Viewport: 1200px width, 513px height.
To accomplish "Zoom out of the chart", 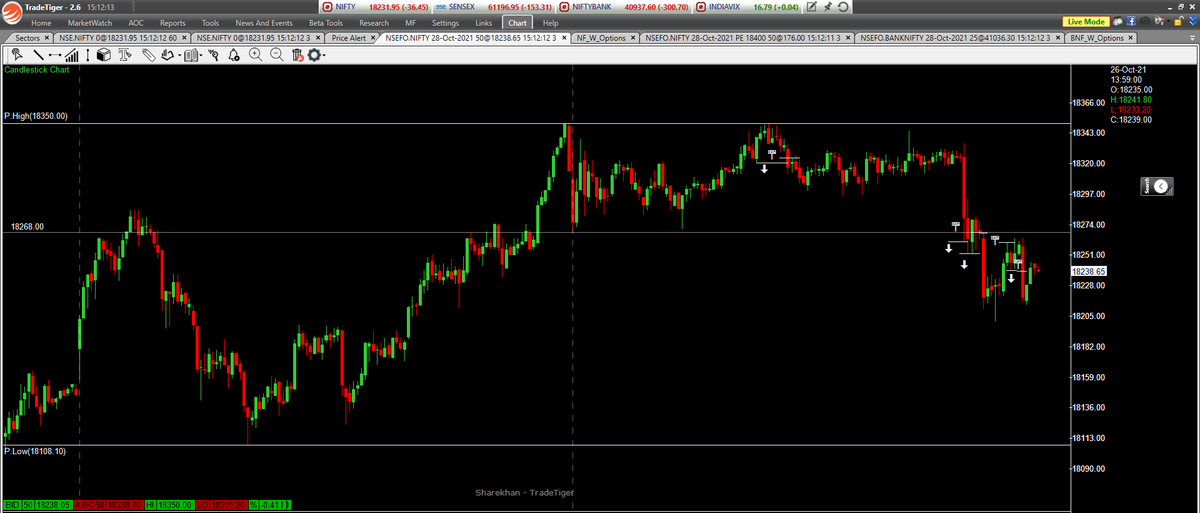I will 277,55.
